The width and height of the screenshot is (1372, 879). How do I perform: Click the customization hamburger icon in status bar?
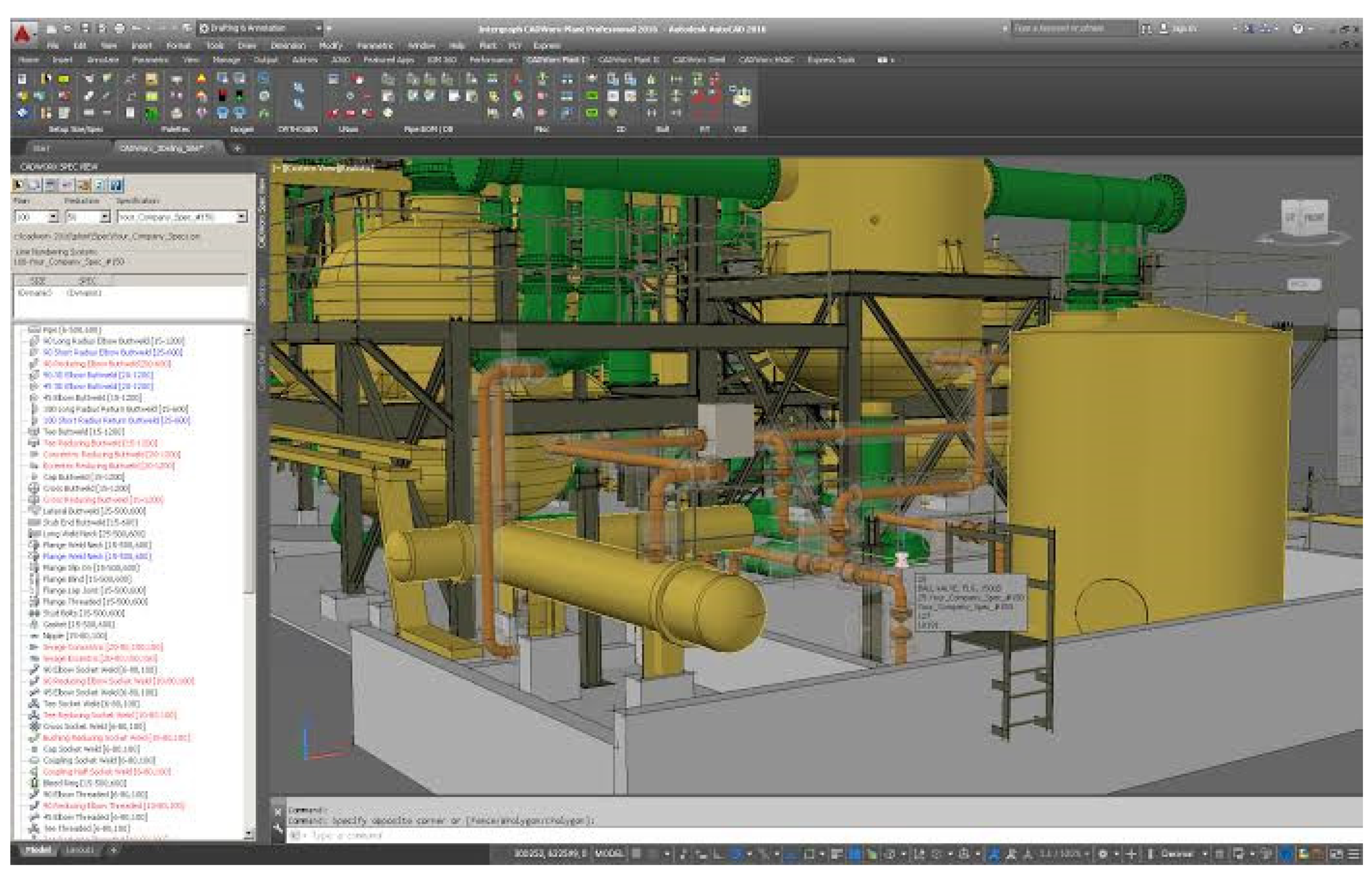click(1354, 854)
